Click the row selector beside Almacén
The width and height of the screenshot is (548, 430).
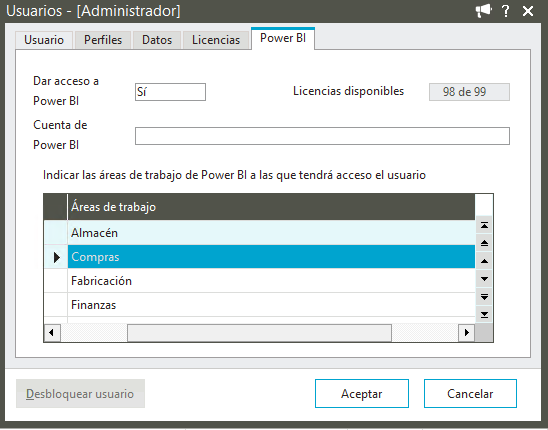(x=56, y=232)
